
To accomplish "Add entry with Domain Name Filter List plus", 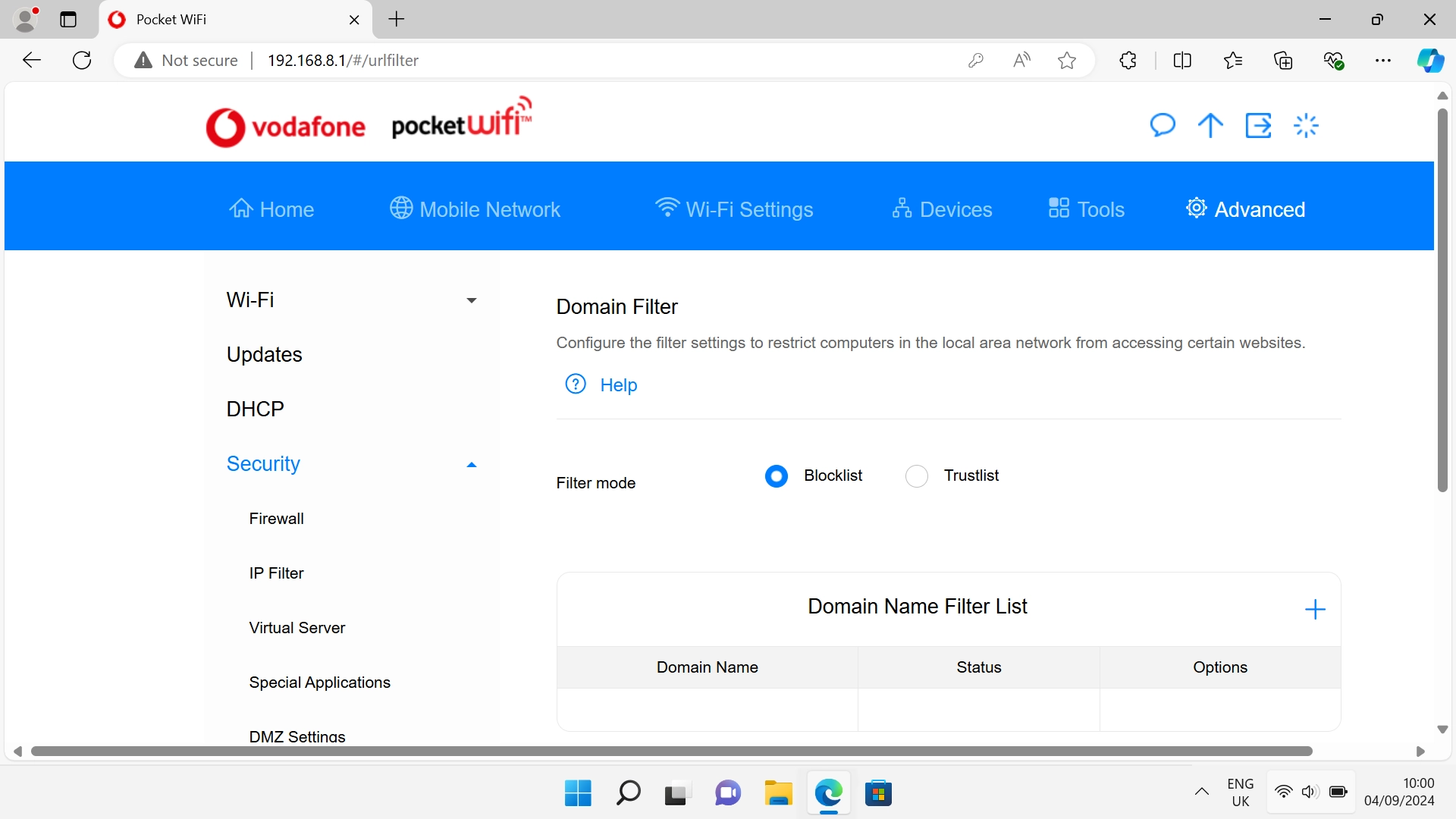I will click(1315, 609).
